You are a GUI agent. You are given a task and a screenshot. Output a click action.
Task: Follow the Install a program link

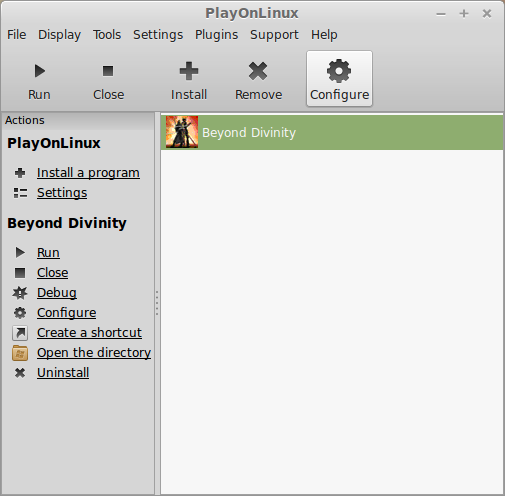tap(88, 173)
